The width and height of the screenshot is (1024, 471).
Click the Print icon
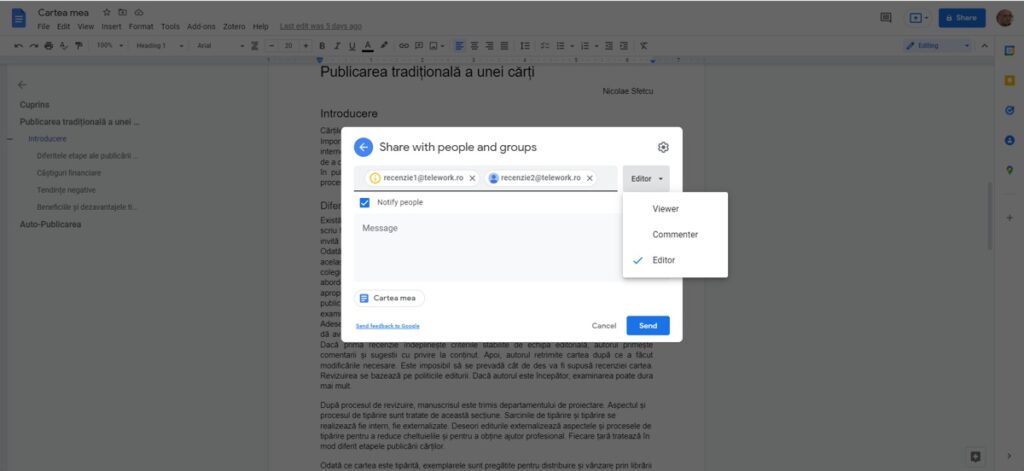(x=48, y=46)
